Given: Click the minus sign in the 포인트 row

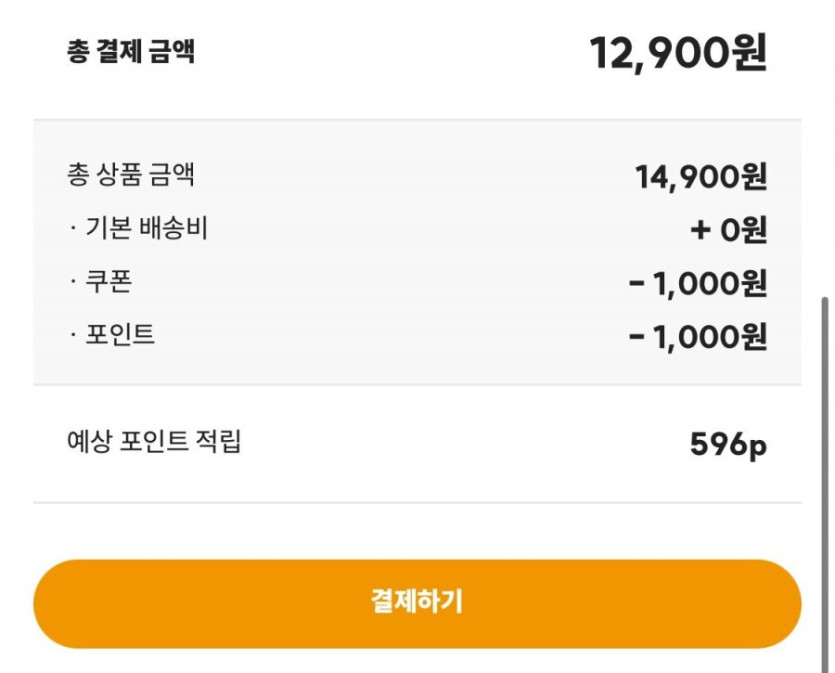Looking at the screenshot, I should point(637,337).
